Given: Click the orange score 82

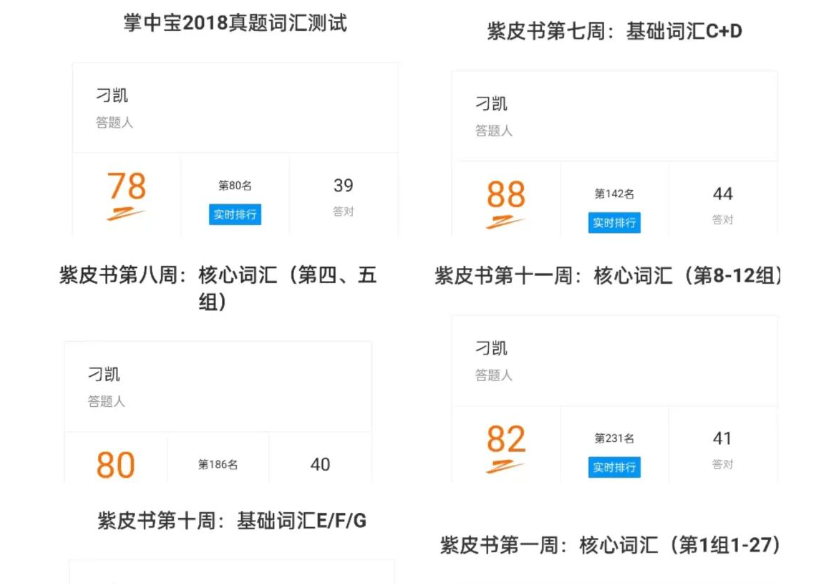Looking at the screenshot, I should click(506, 438).
